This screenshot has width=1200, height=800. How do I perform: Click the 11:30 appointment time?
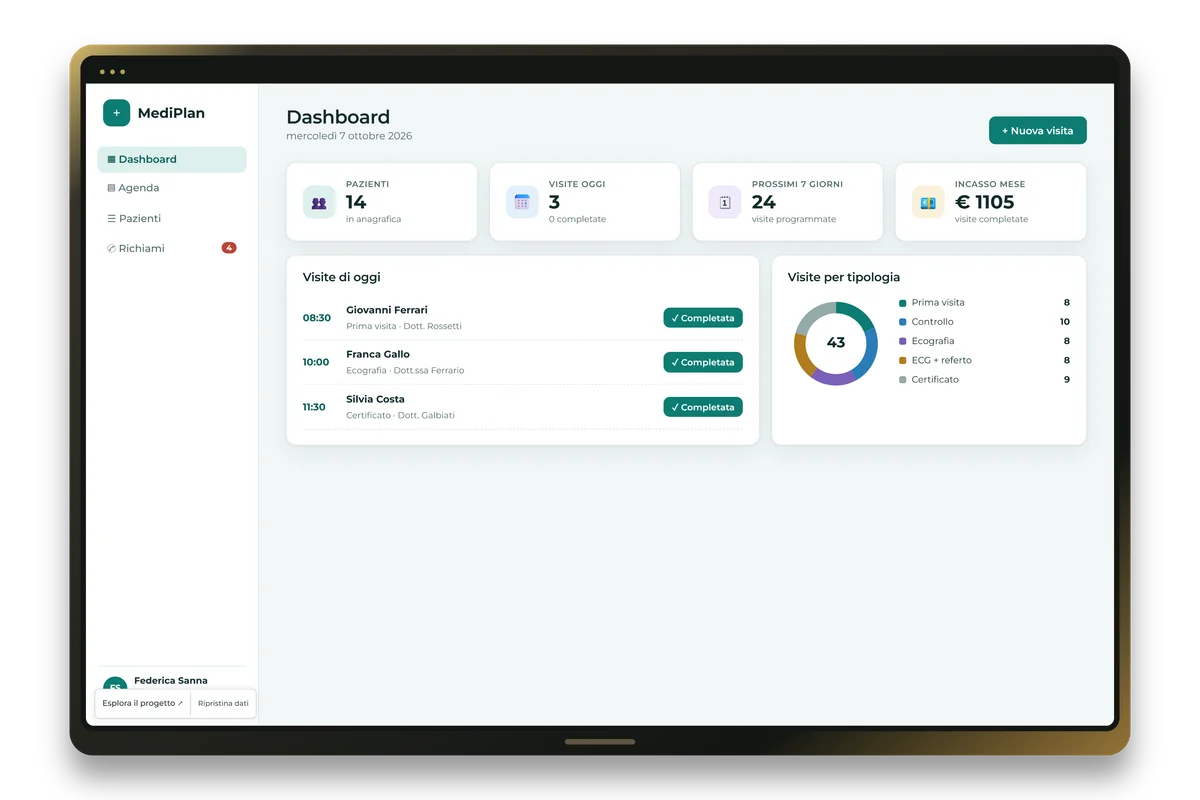[315, 407]
